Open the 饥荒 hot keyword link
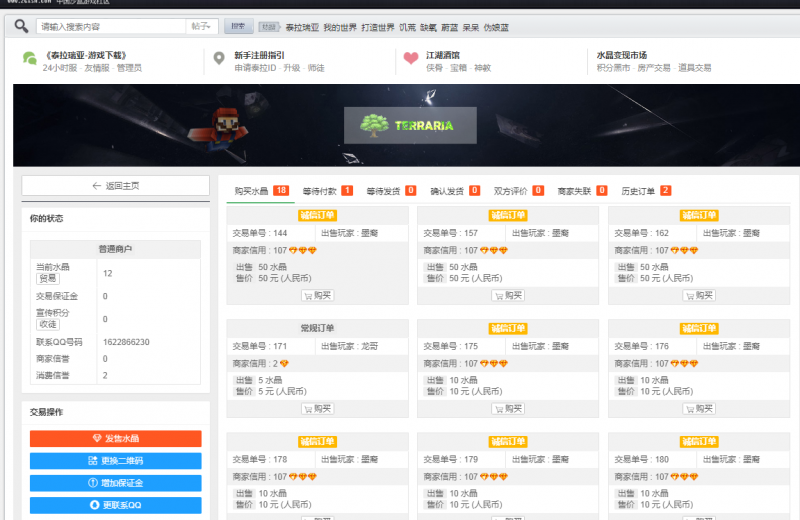The image size is (800, 520). tap(407, 28)
